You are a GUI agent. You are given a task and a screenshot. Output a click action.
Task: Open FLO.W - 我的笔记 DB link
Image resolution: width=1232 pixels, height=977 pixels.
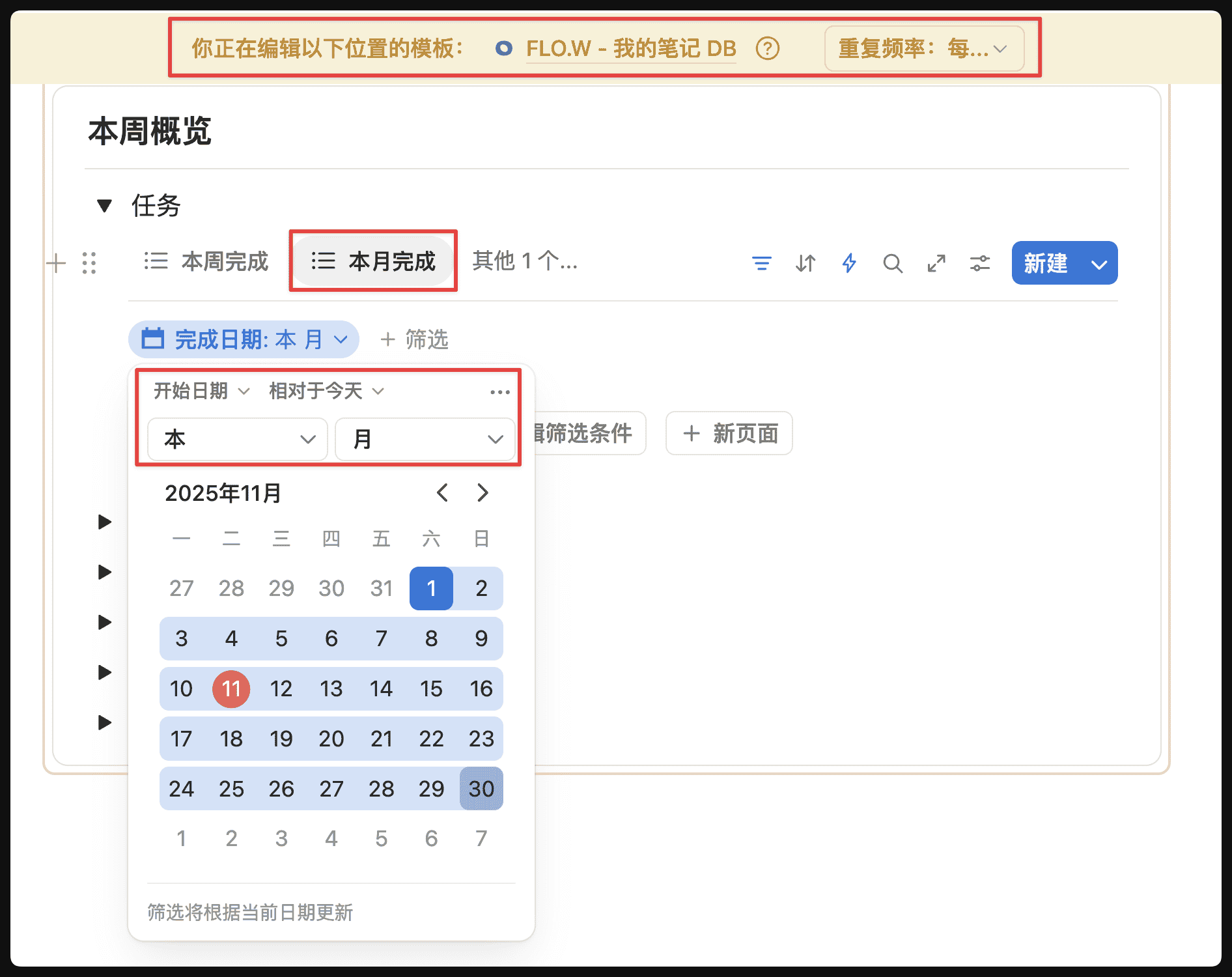(630, 49)
